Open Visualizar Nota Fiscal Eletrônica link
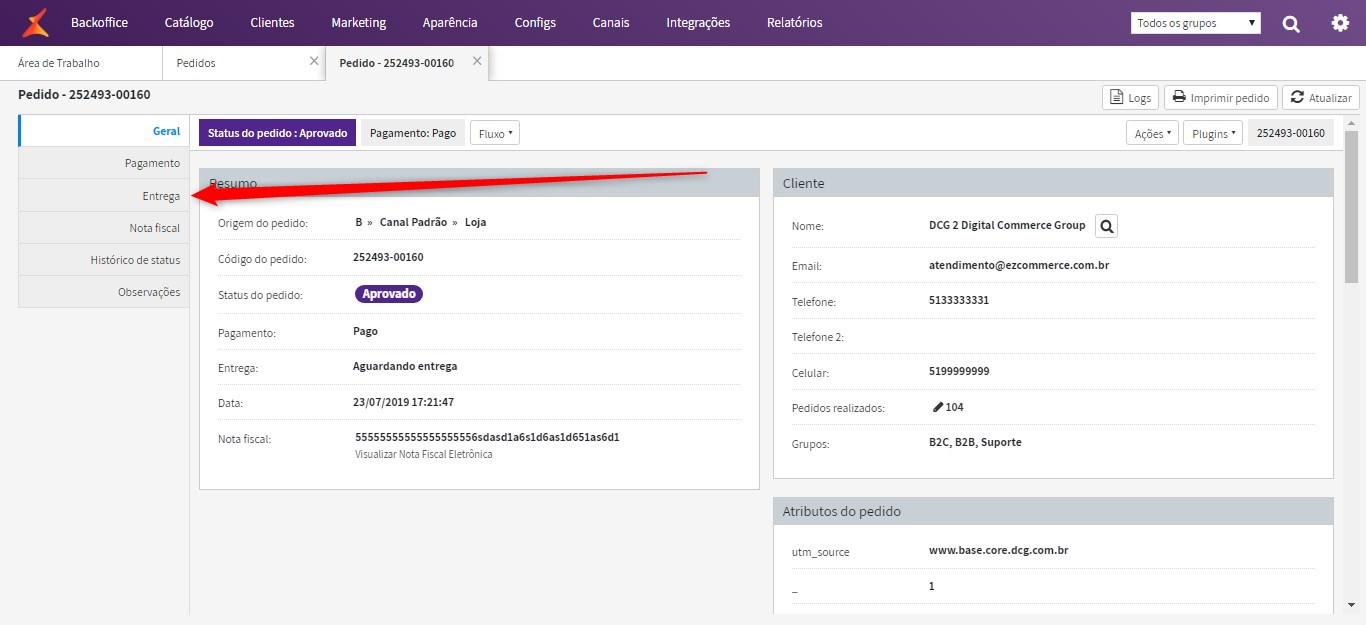1366x625 pixels. pyautogui.click(x=424, y=454)
